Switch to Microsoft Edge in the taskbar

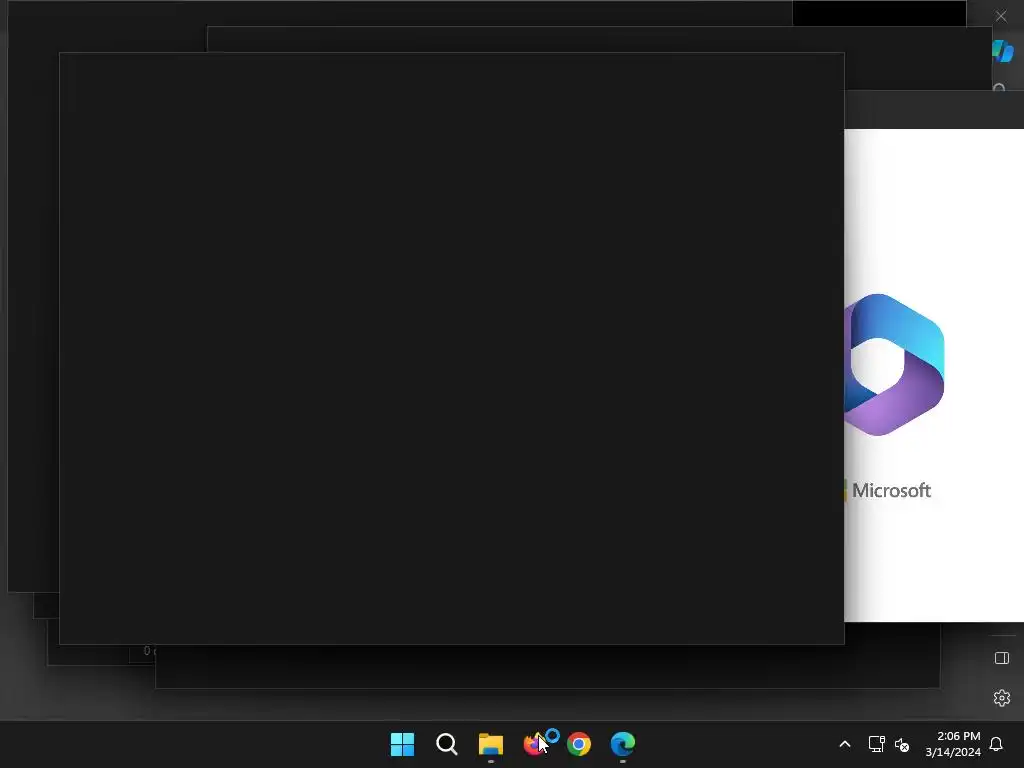point(622,744)
